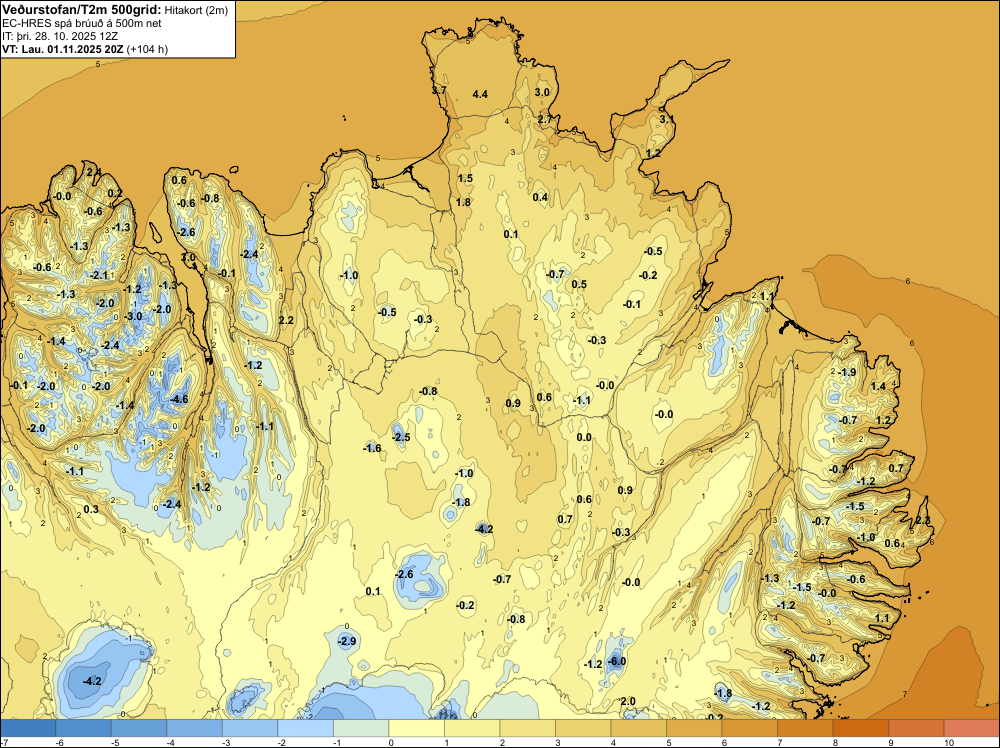Viewport: 1000px width, 748px height.
Task: Click the 3.7 temperature value
Action: 439,91
